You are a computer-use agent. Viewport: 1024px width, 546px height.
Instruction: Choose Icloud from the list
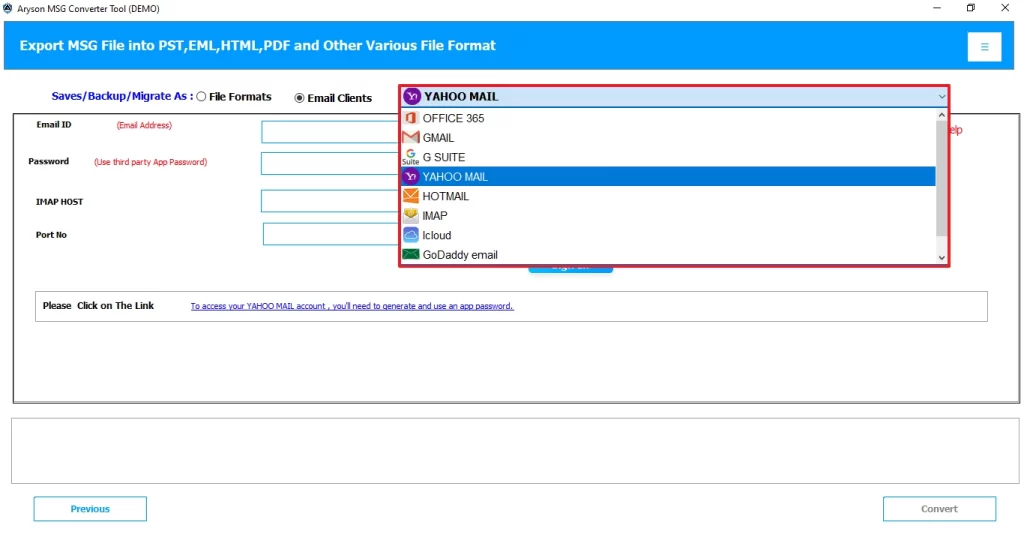pyautogui.click(x=668, y=235)
